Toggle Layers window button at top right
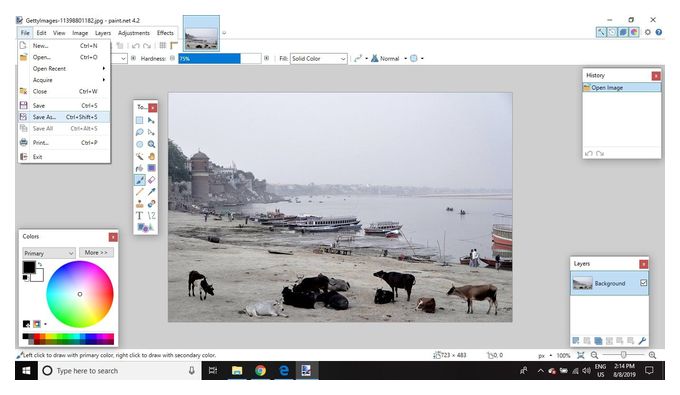The width and height of the screenshot is (680, 395). point(623,32)
